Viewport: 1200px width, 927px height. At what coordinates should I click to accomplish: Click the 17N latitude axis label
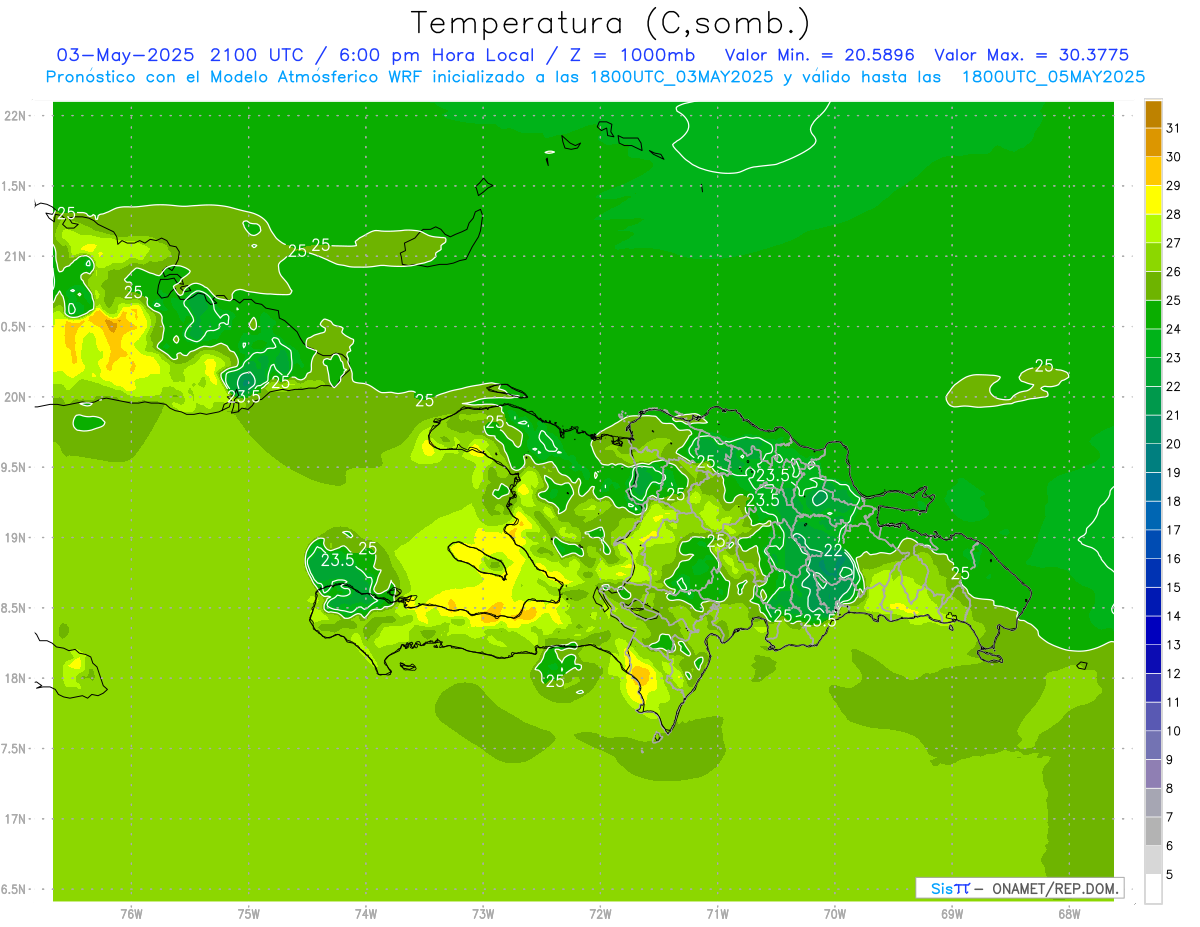[16, 820]
